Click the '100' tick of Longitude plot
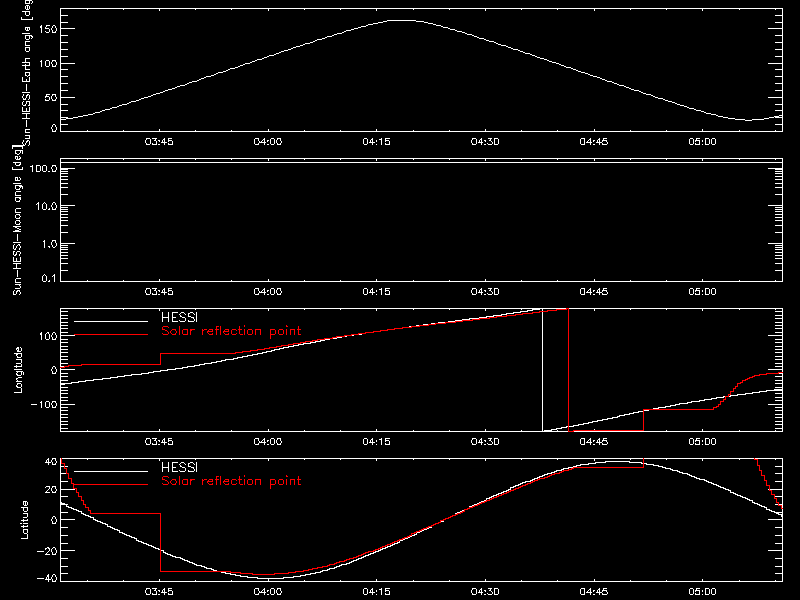The image size is (800, 600). click(48, 336)
